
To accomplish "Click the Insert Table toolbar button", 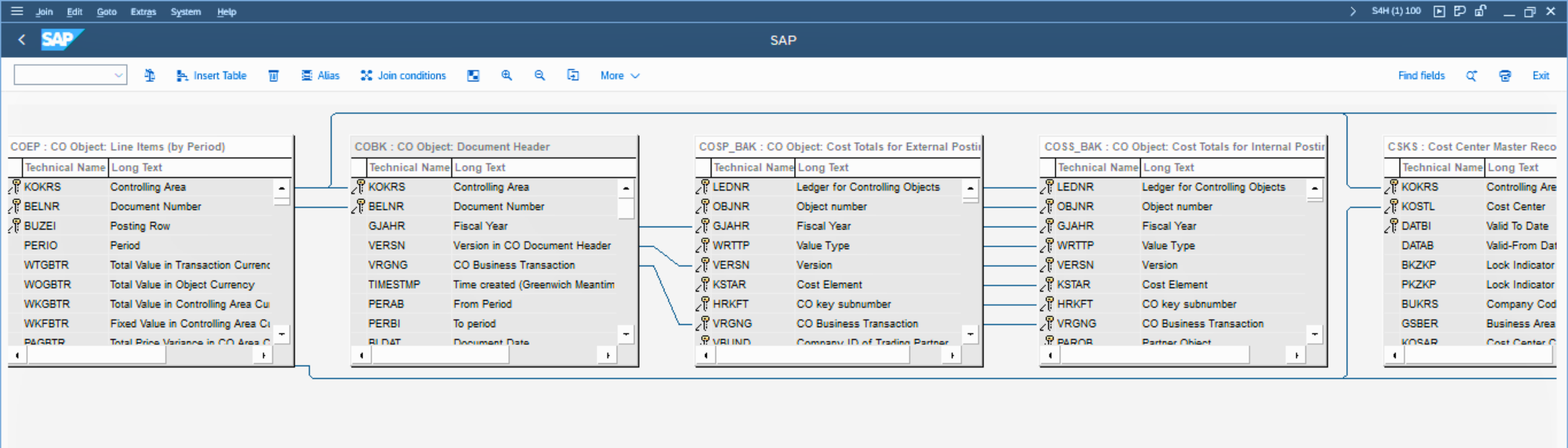I will [x=211, y=75].
